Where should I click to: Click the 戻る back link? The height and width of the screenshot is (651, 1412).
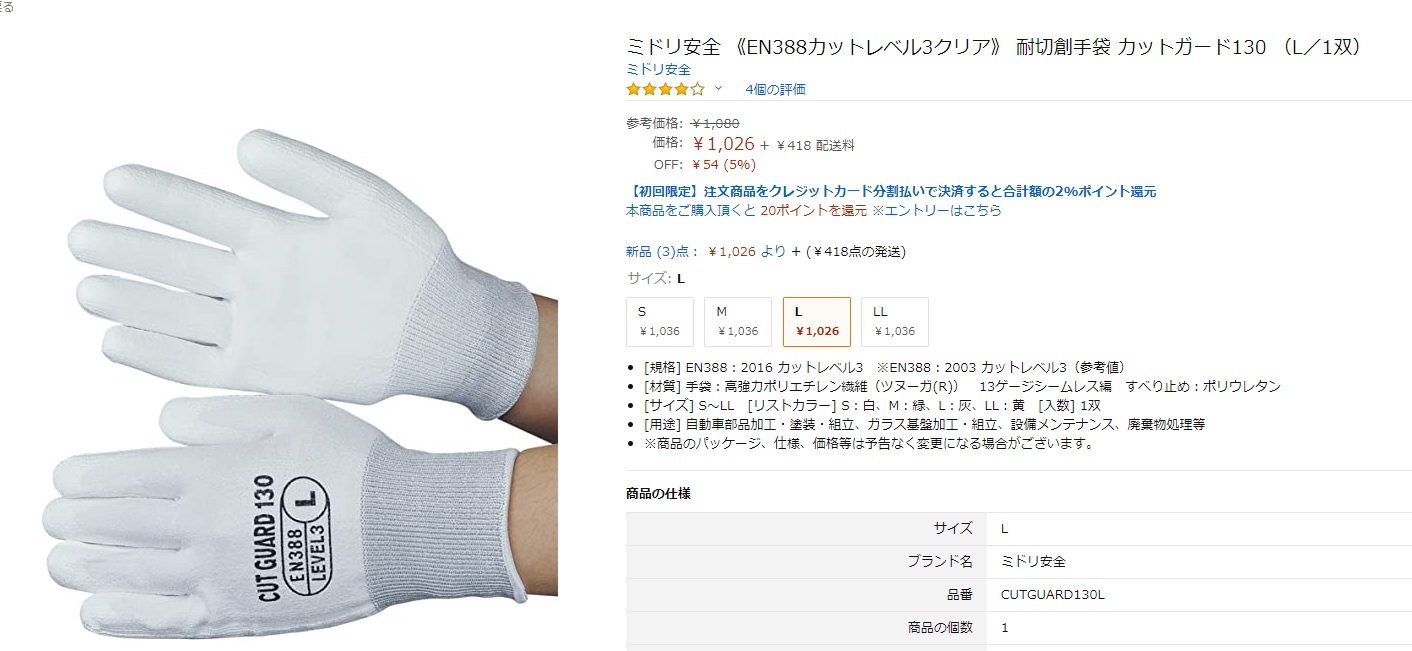pos(7,6)
